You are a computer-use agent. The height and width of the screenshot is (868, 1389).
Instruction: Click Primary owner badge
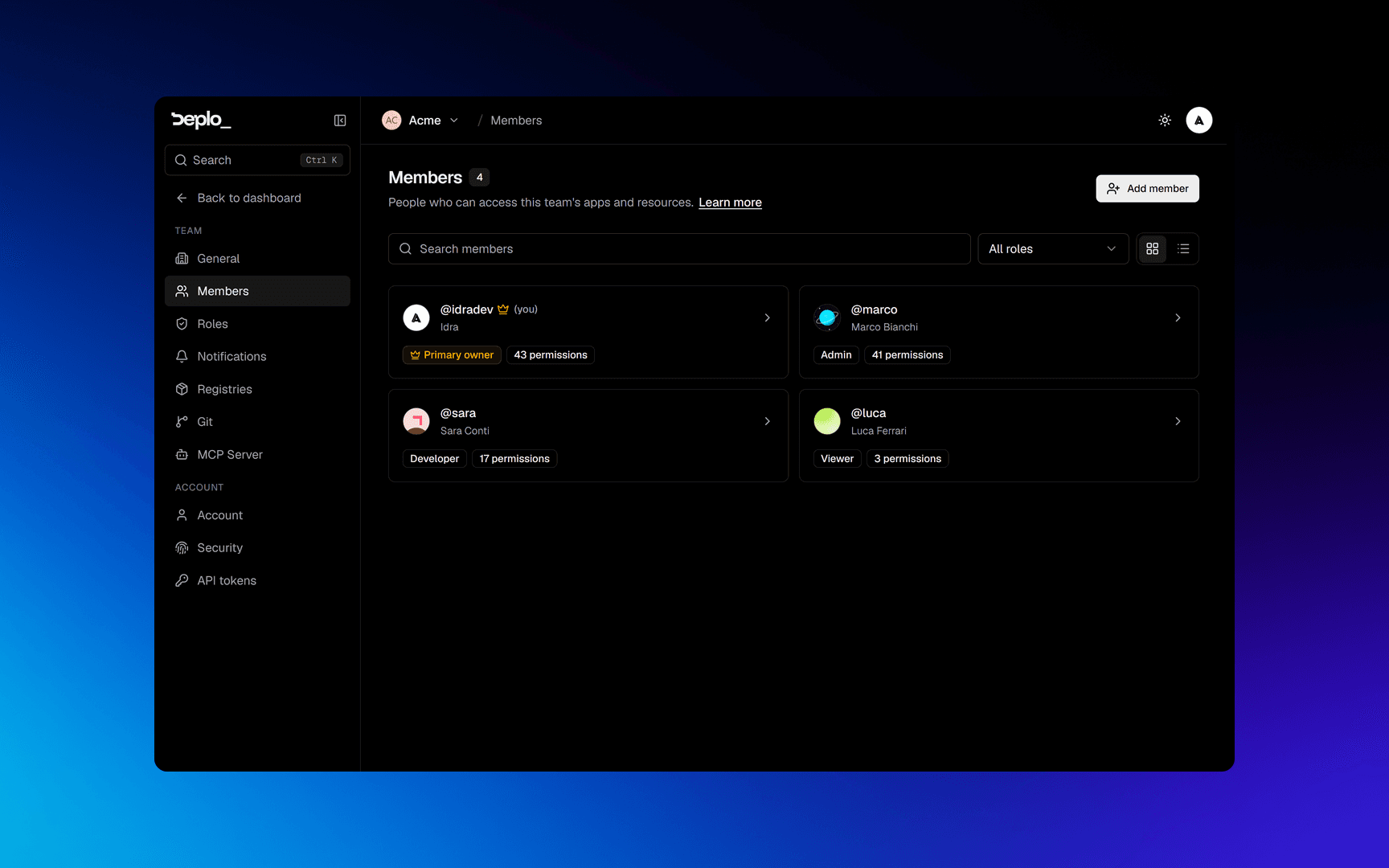pos(452,355)
